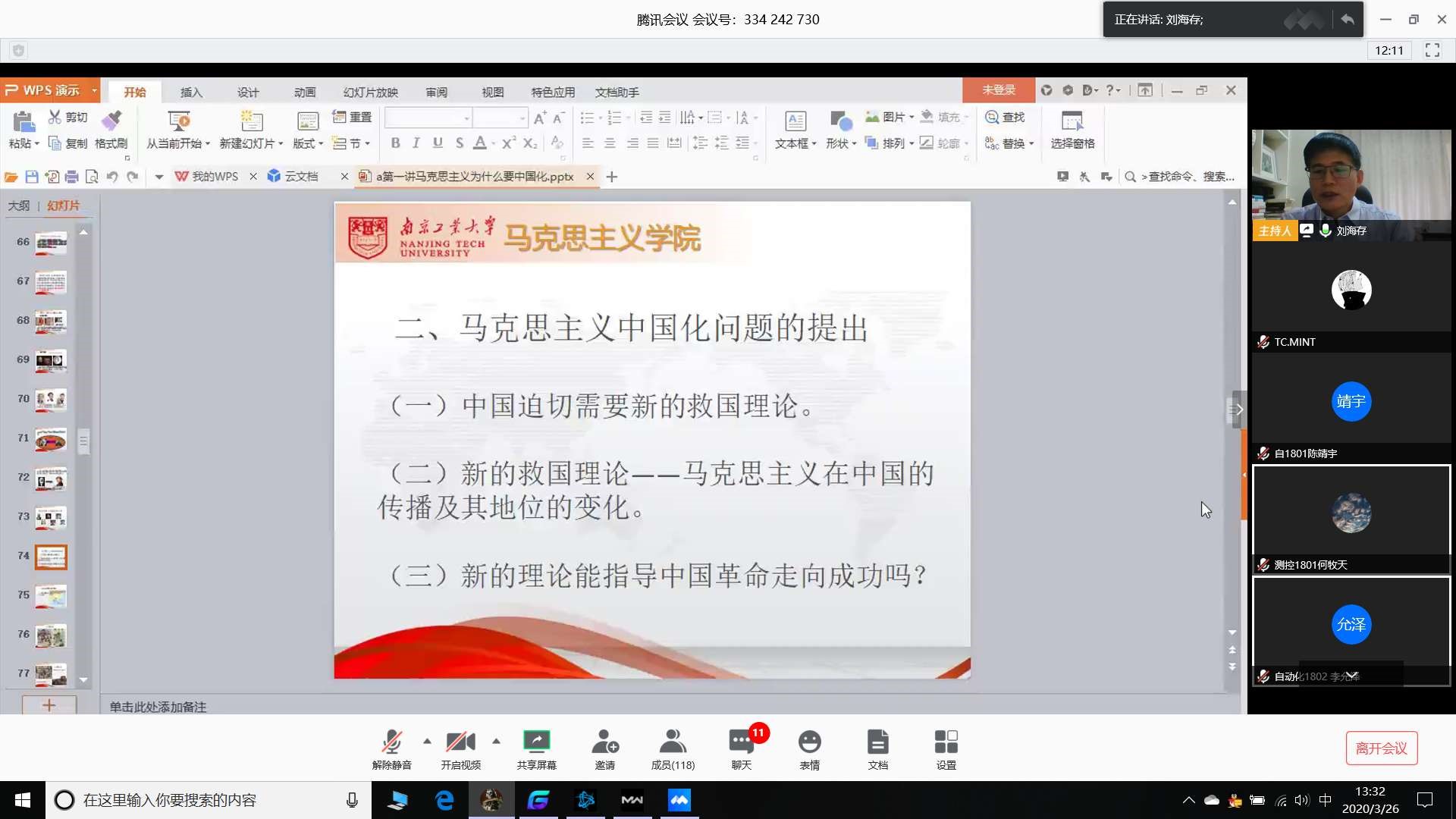Turn on camera with 开启视频
The width and height of the screenshot is (1456, 819).
tap(460, 742)
